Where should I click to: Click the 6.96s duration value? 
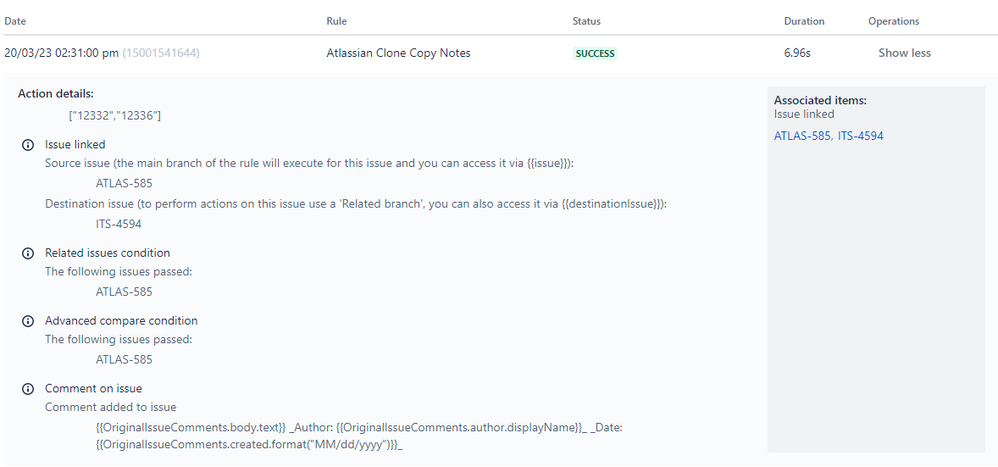pyautogui.click(x=797, y=53)
